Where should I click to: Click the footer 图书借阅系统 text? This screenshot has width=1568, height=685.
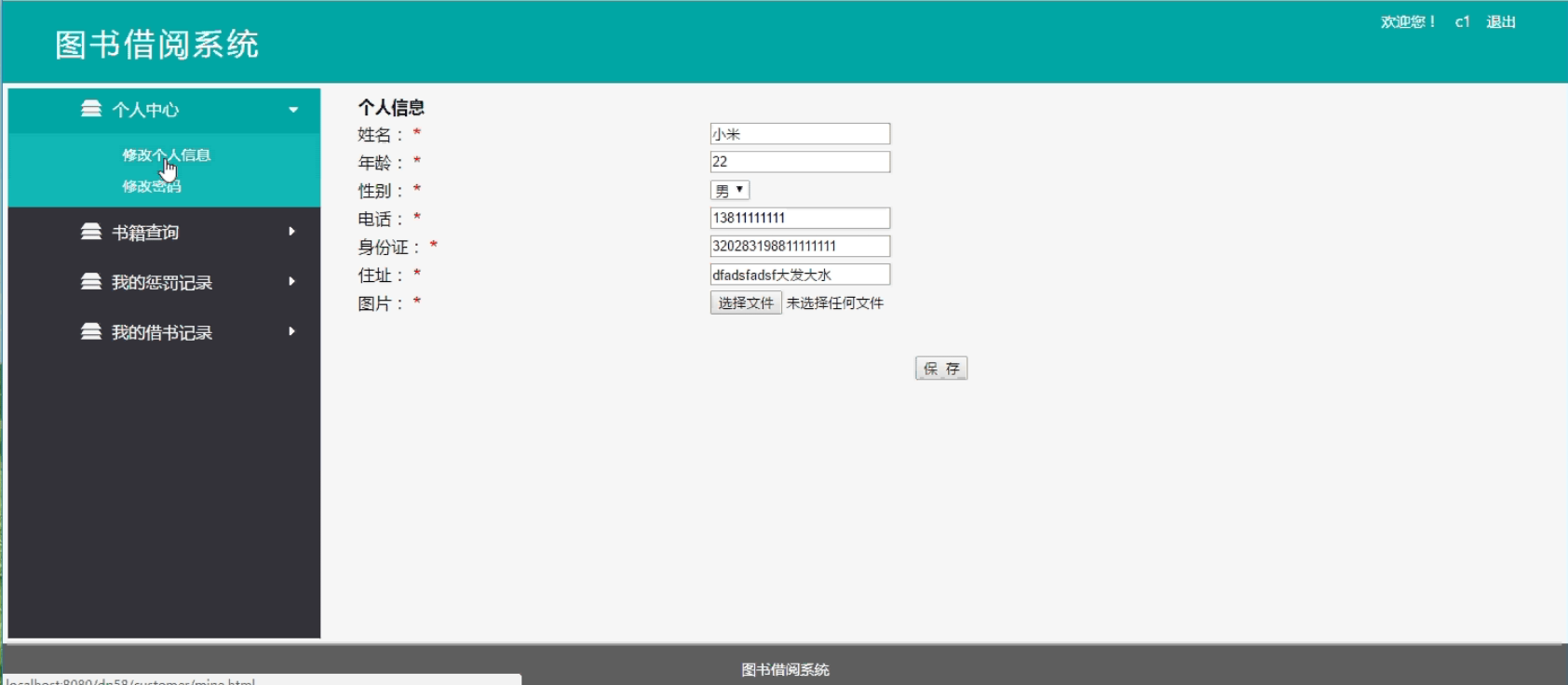785,669
